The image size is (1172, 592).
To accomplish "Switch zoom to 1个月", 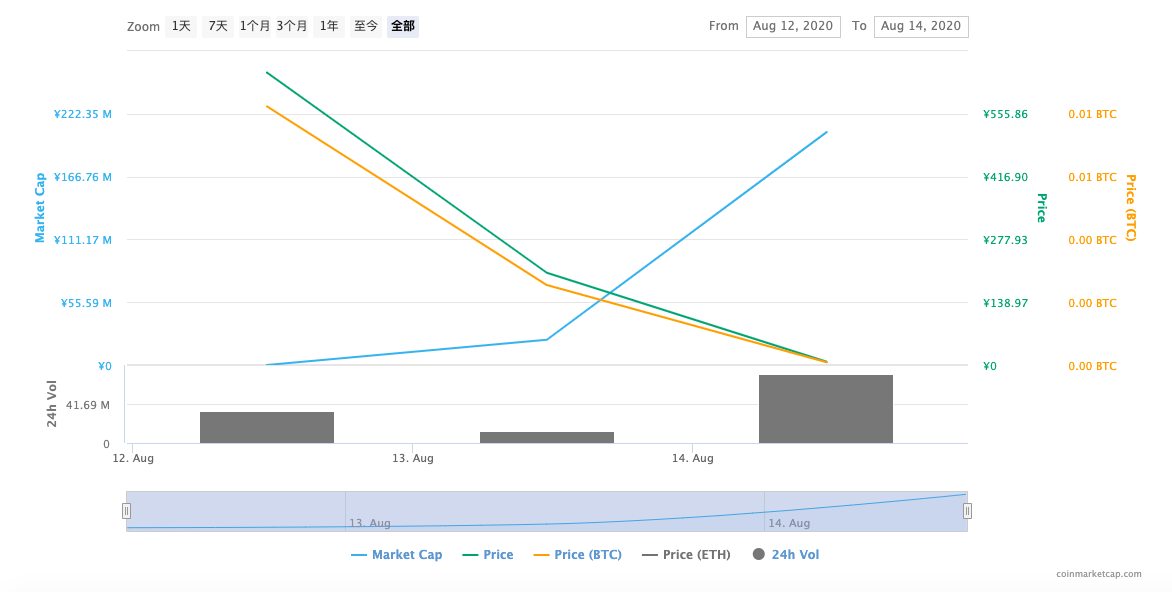I will point(255,27).
